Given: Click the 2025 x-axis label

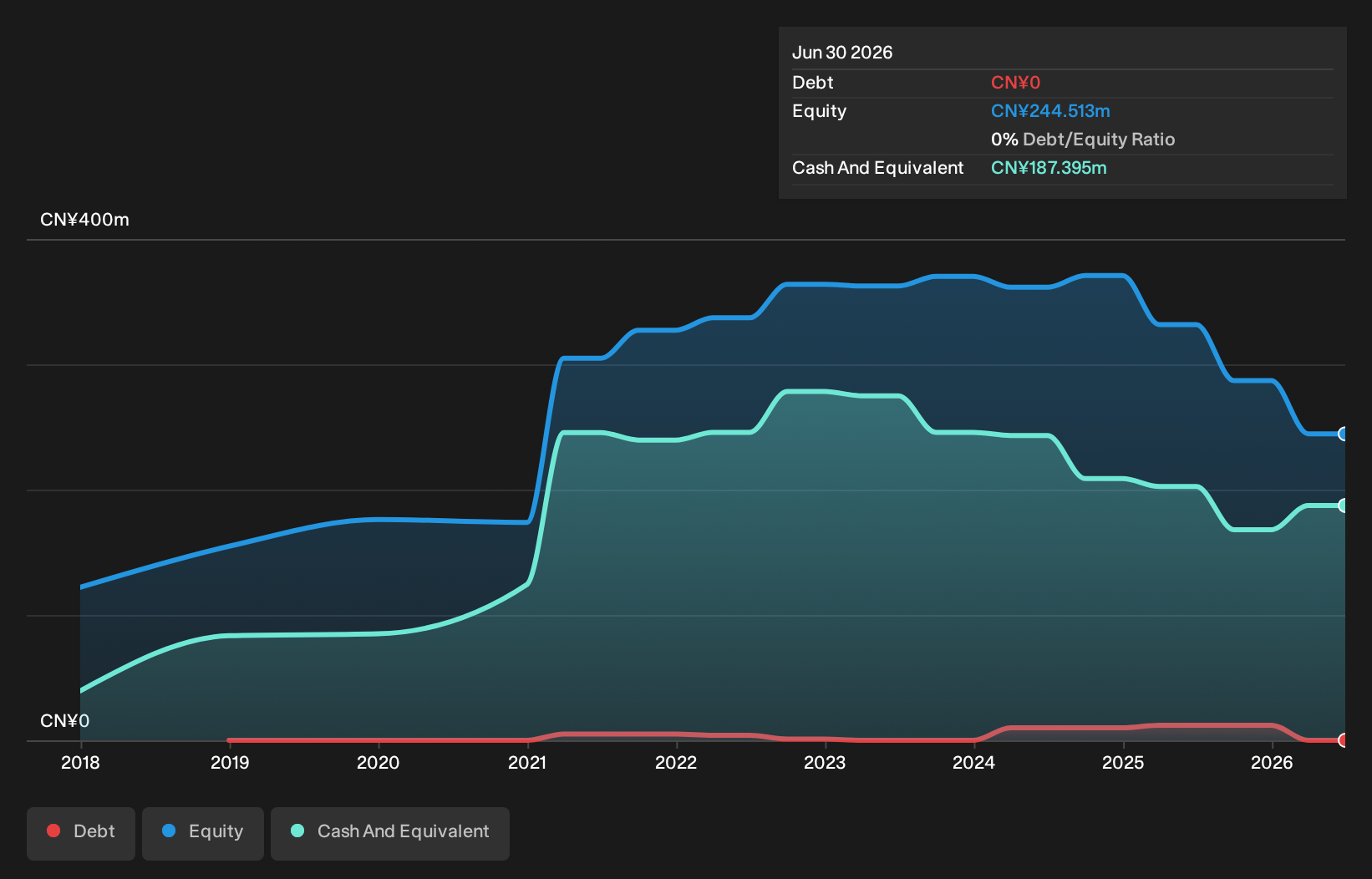Looking at the screenshot, I should click(x=1123, y=762).
